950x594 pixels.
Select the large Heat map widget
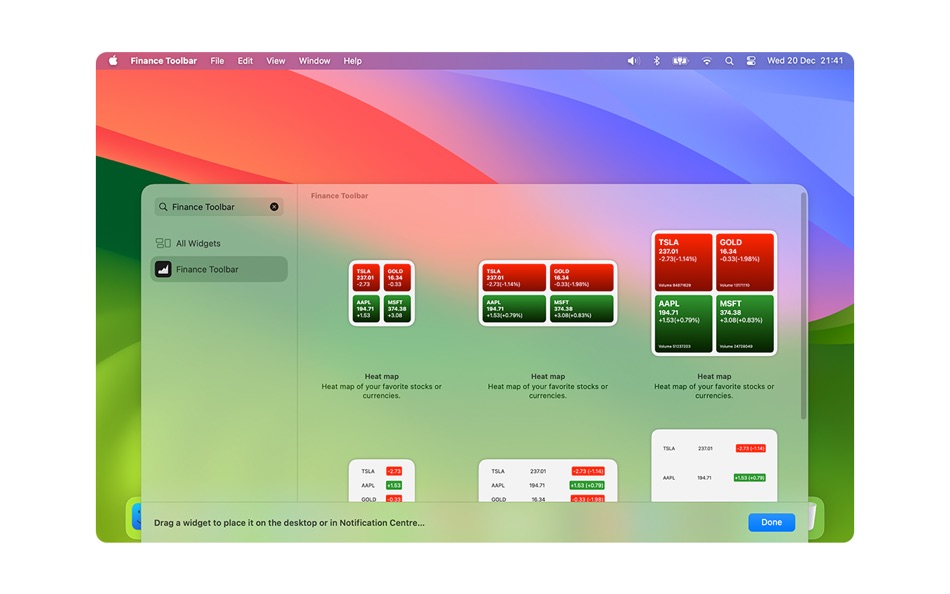pos(714,293)
